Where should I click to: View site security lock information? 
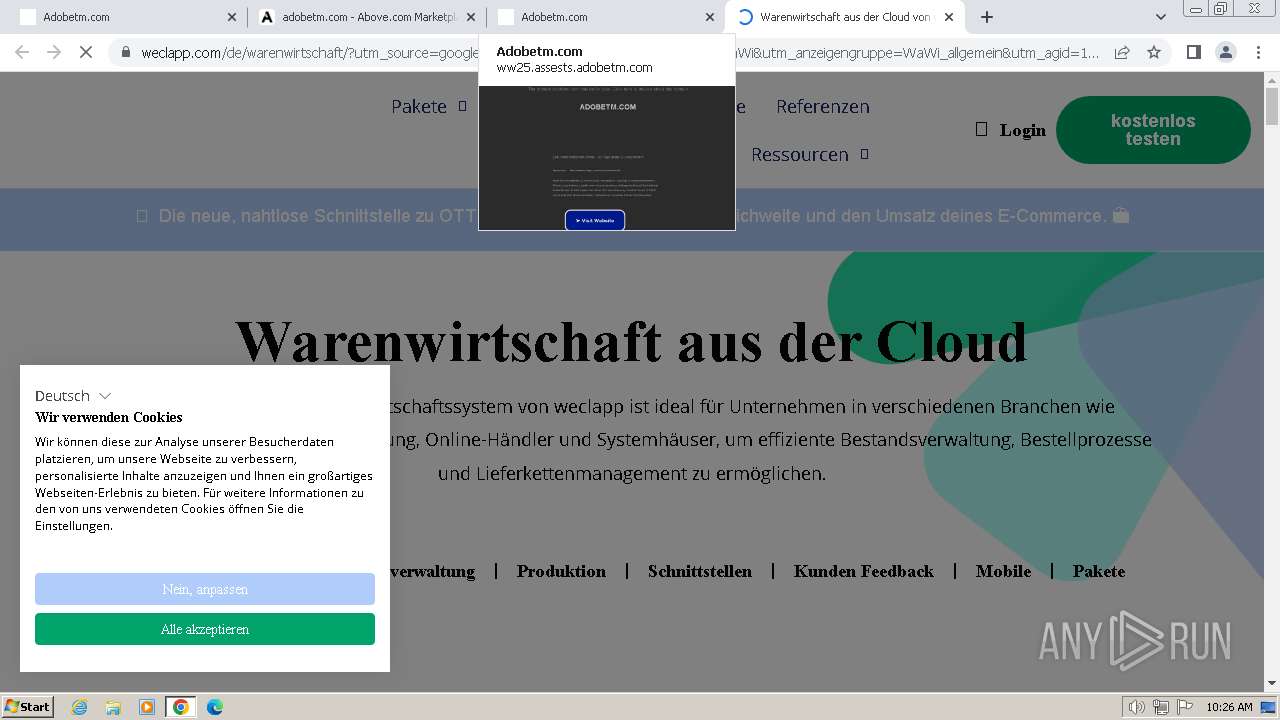(125, 52)
